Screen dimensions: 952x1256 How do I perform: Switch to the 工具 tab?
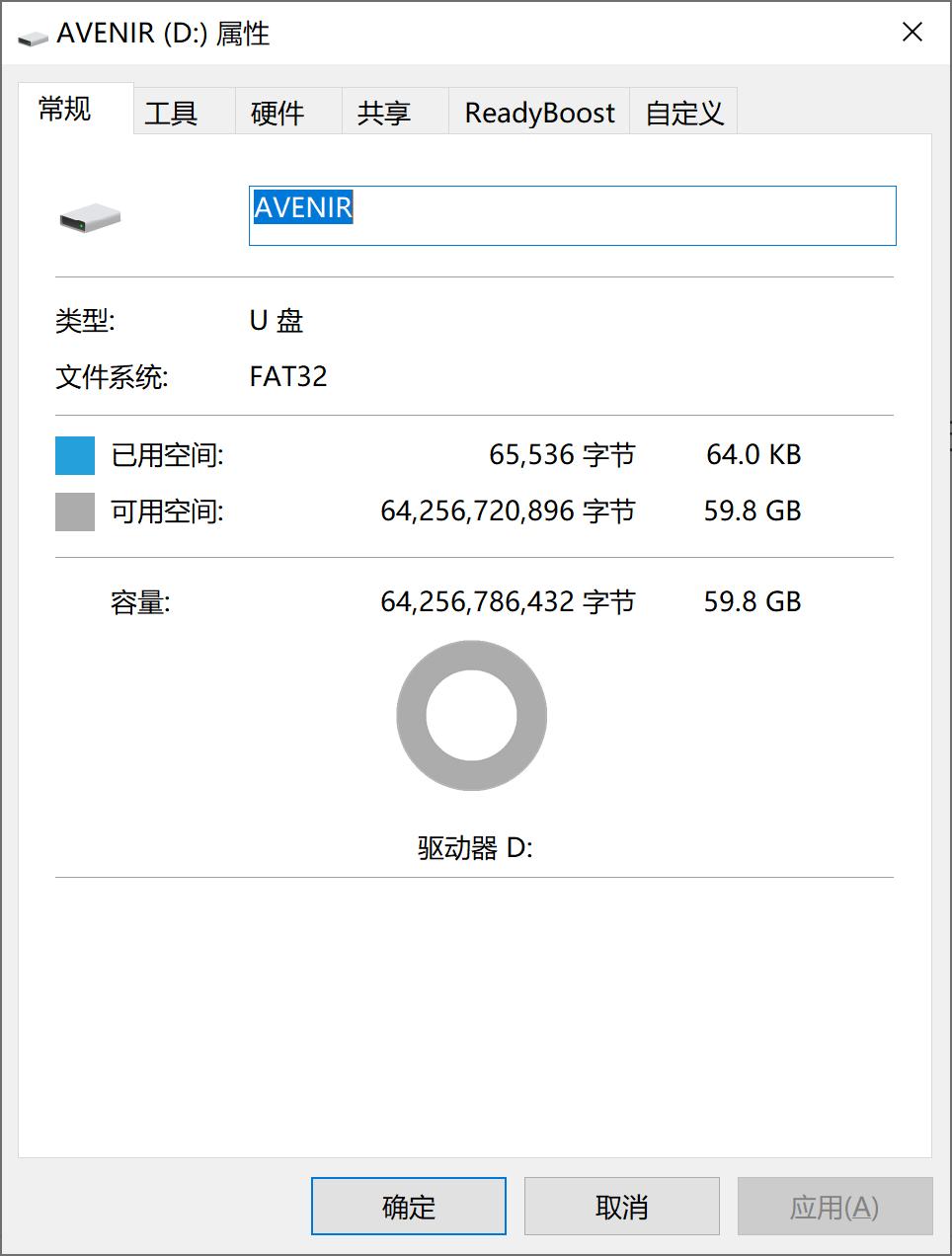(172, 112)
